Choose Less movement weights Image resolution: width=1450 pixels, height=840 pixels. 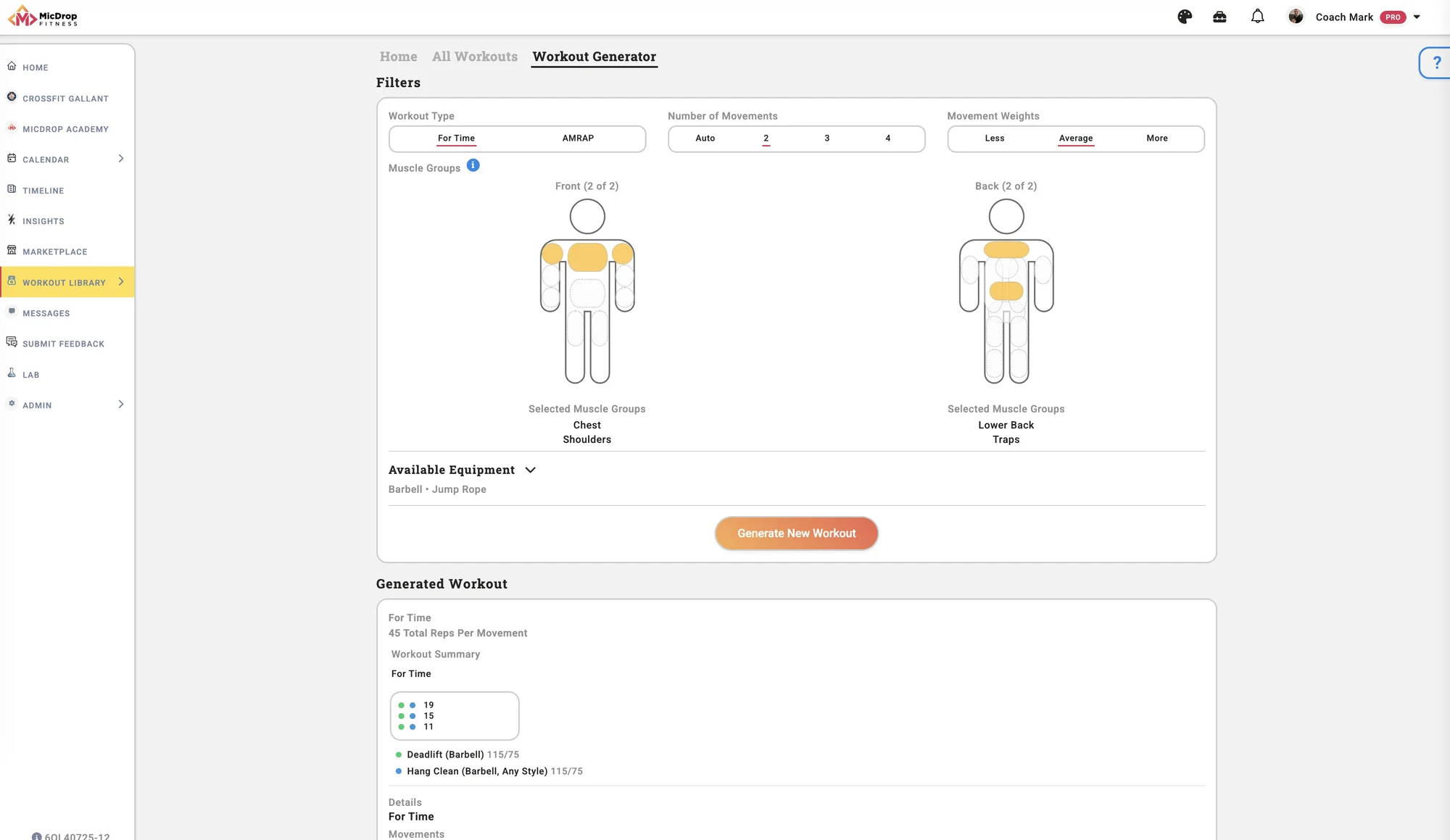click(x=995, y=138)
